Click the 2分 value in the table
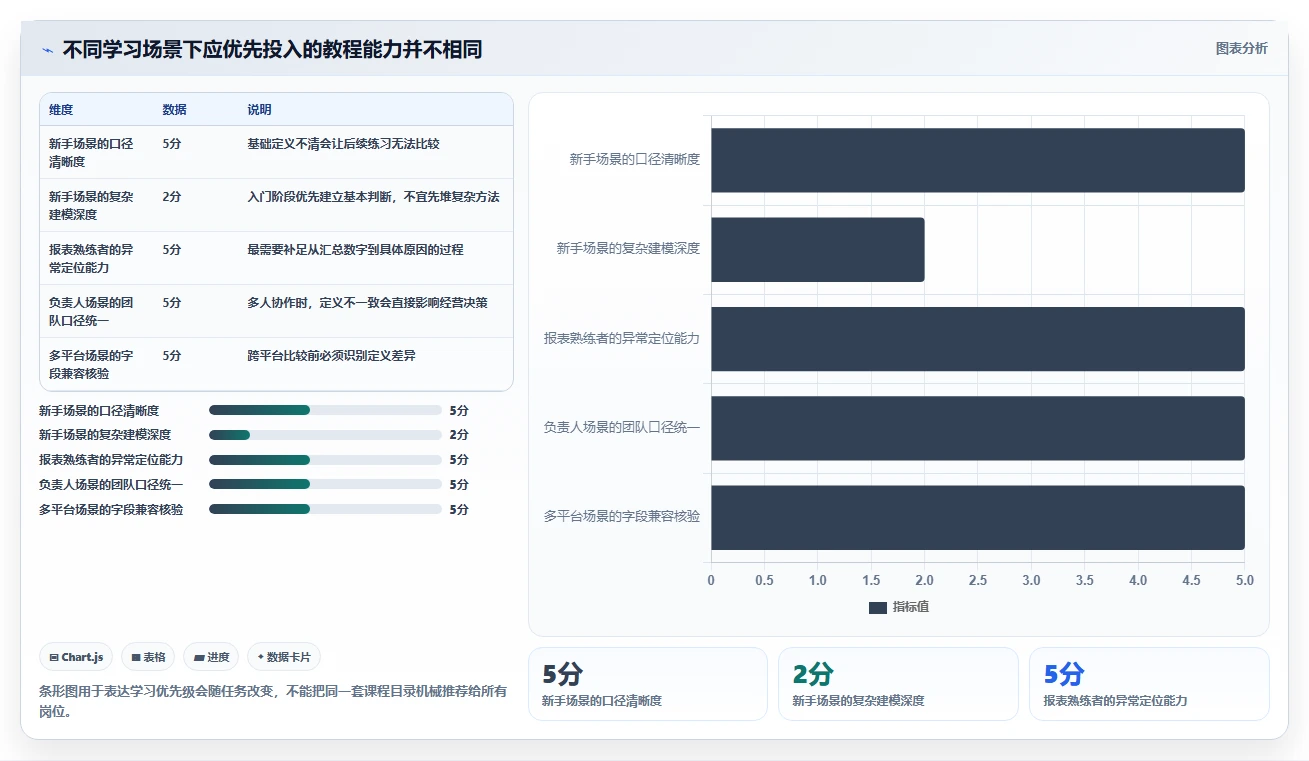The image size is (1309, 761). coord(171,197)
